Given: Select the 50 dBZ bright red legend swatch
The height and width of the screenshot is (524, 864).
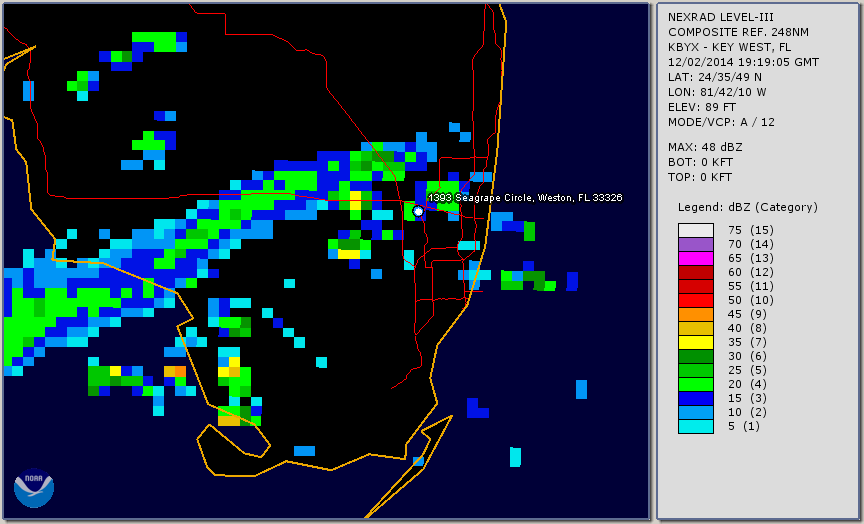Looking at the screenshot, I should click(x=696, y=300).
